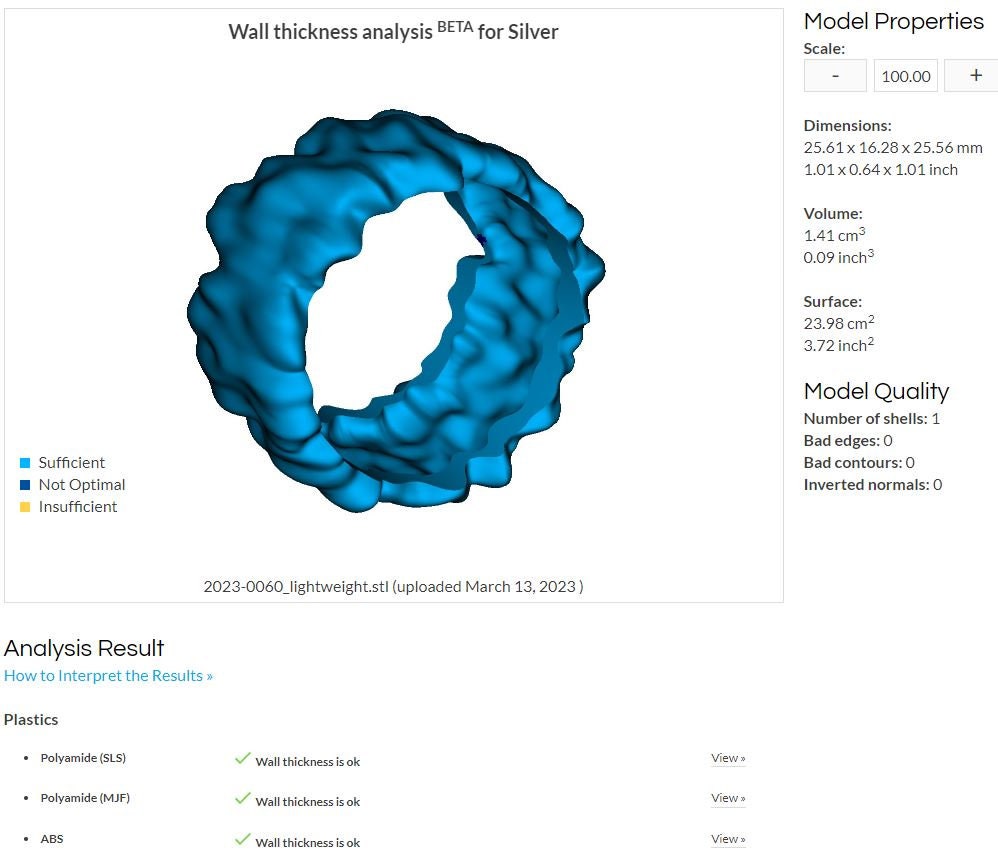Select the Polyamide (MJF) material item
This screenshot has height=858, width=998.
pyautogui.click(x=85, y=798)
